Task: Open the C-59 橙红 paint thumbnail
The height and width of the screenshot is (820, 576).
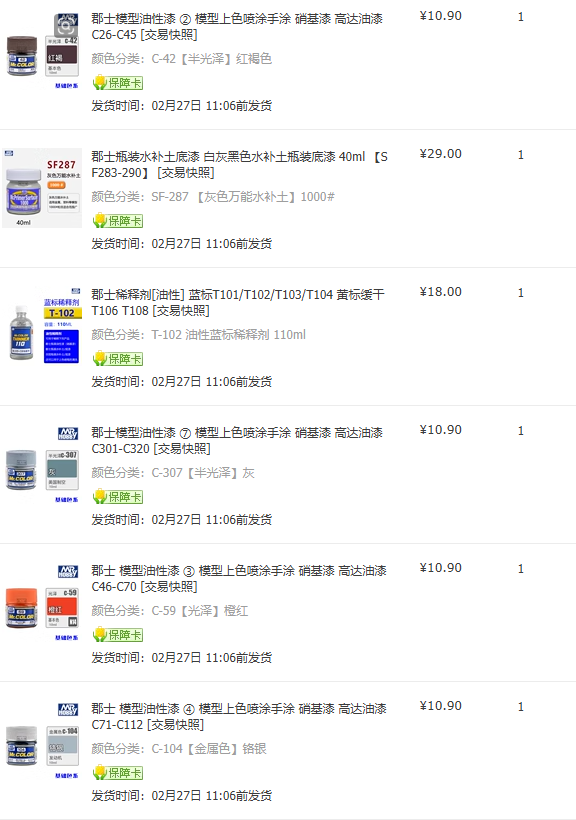Action: pyautogui.click(x=42, y=602)
